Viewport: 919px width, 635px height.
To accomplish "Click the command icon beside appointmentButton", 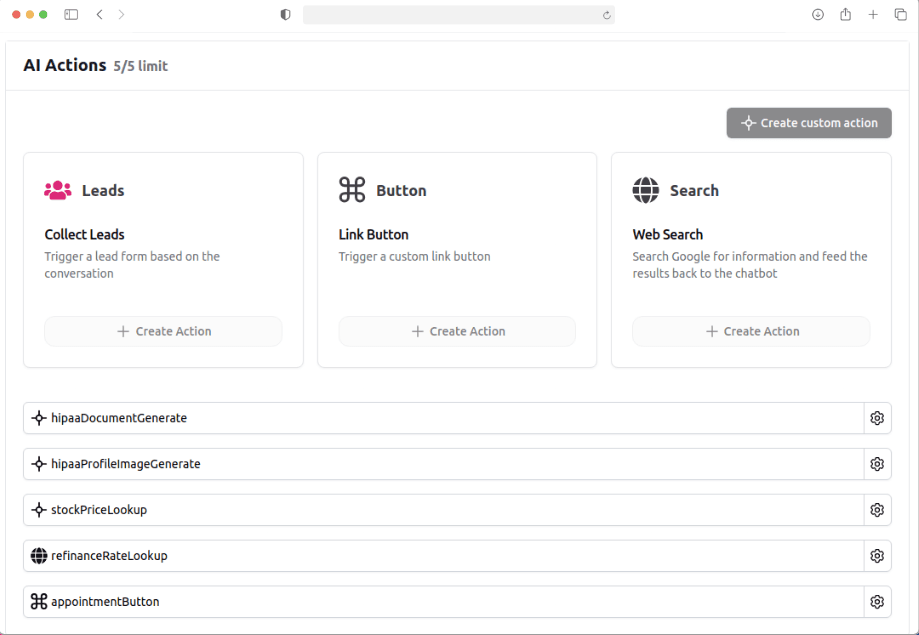I will coord(39,602).
